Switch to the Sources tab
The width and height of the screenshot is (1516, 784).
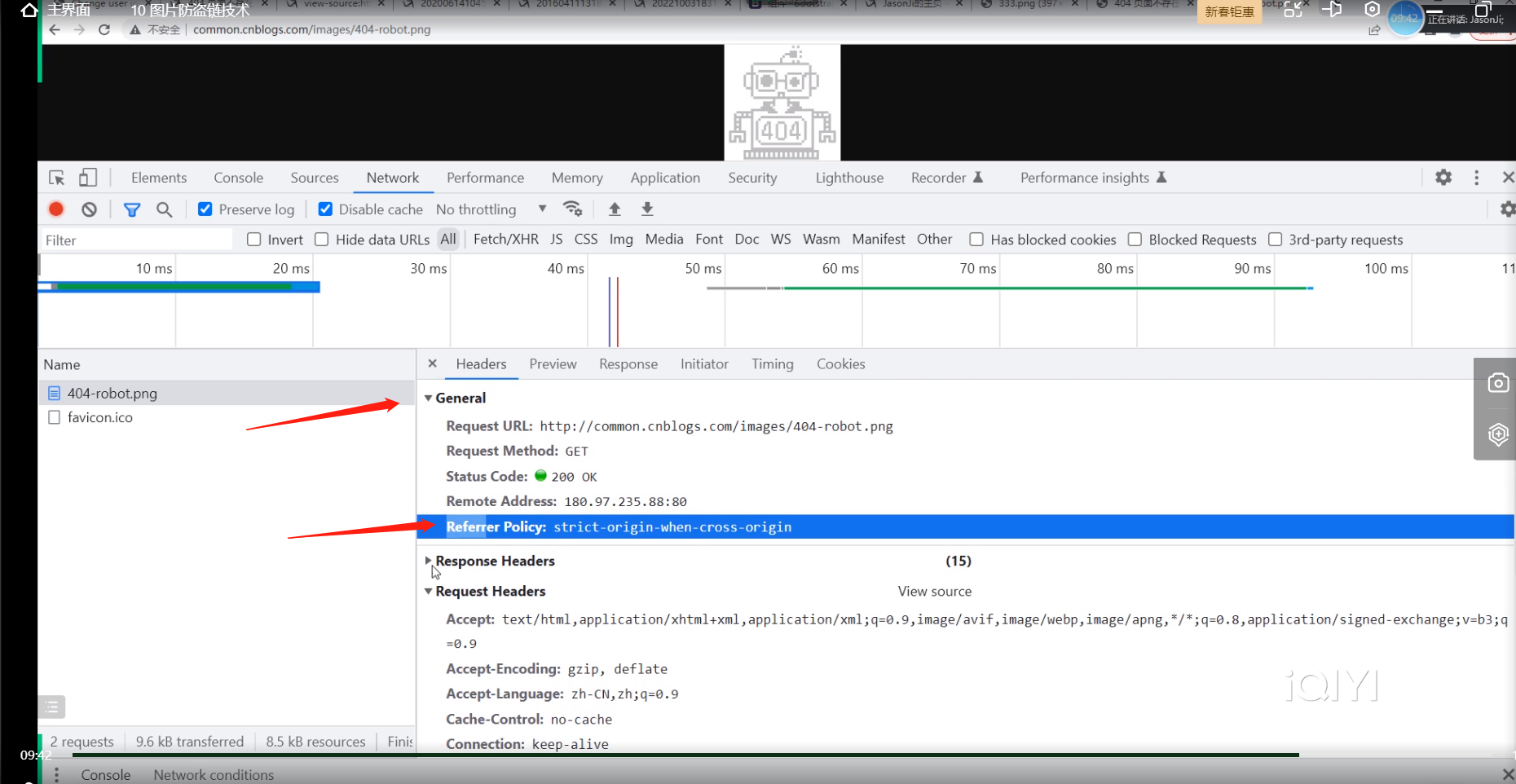pyautogui.click(x=315, y=178)
